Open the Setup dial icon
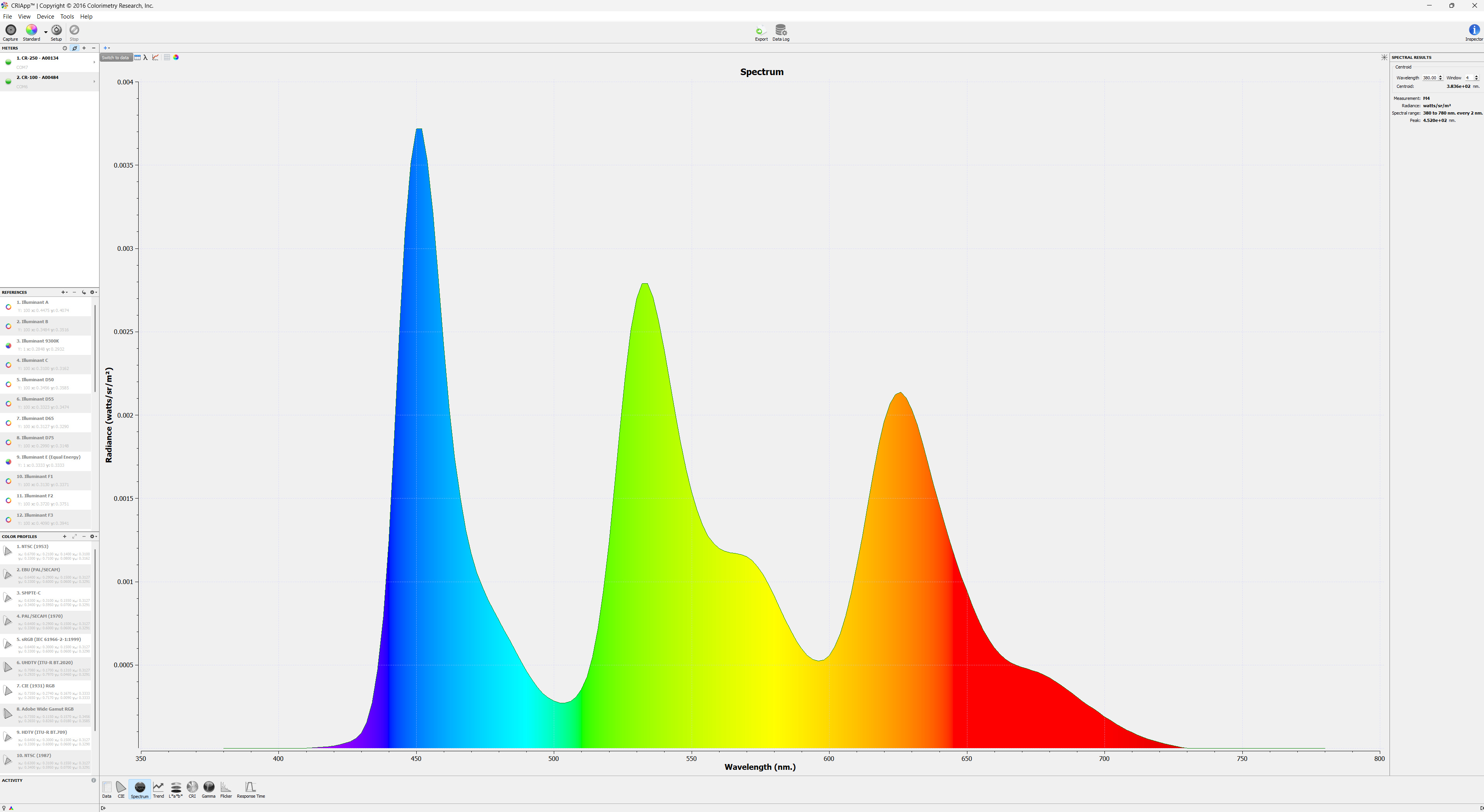Screen dimensions: 1484x812 pos(56,30)
